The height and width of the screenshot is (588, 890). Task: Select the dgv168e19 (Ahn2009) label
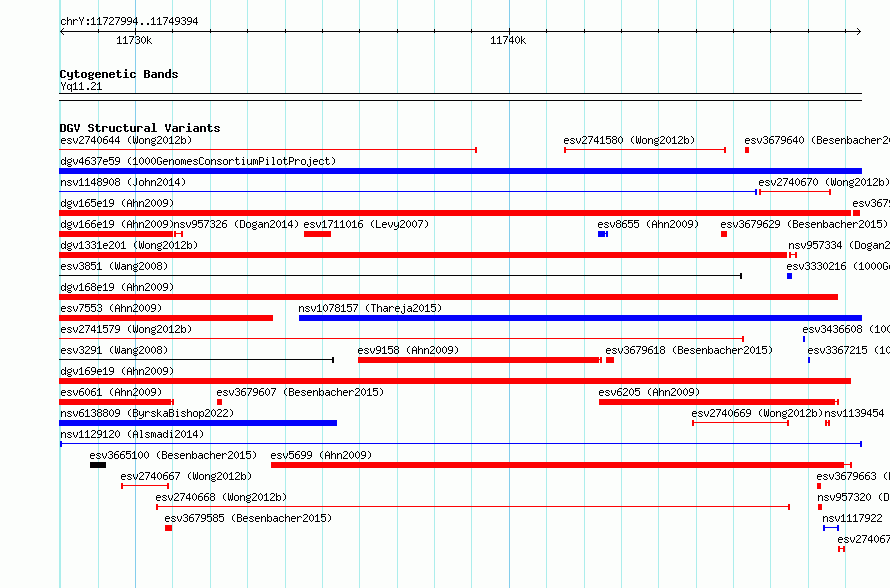point(117,287)
